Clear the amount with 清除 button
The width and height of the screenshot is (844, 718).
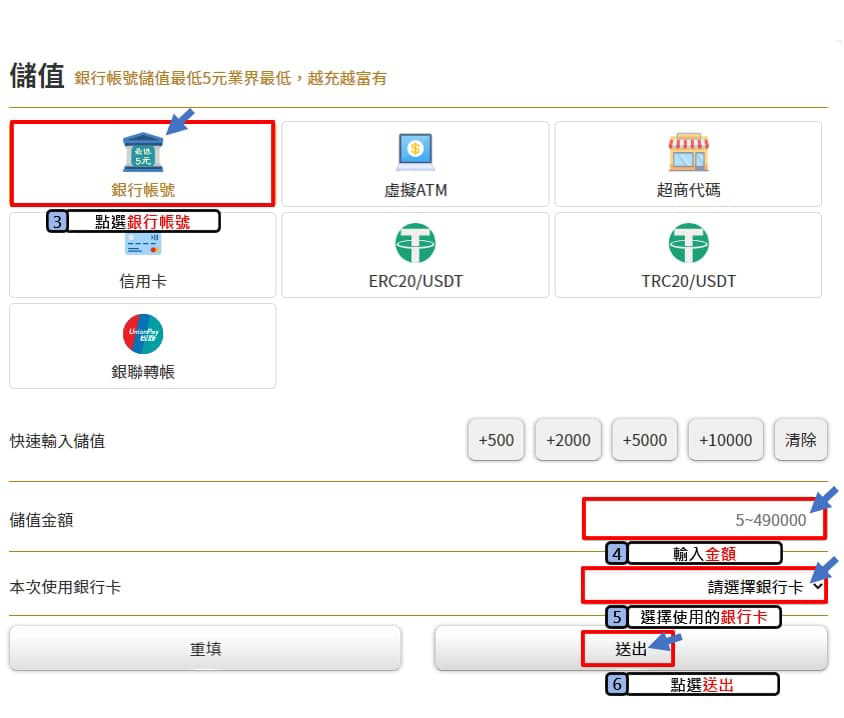(x=801, y=440)
